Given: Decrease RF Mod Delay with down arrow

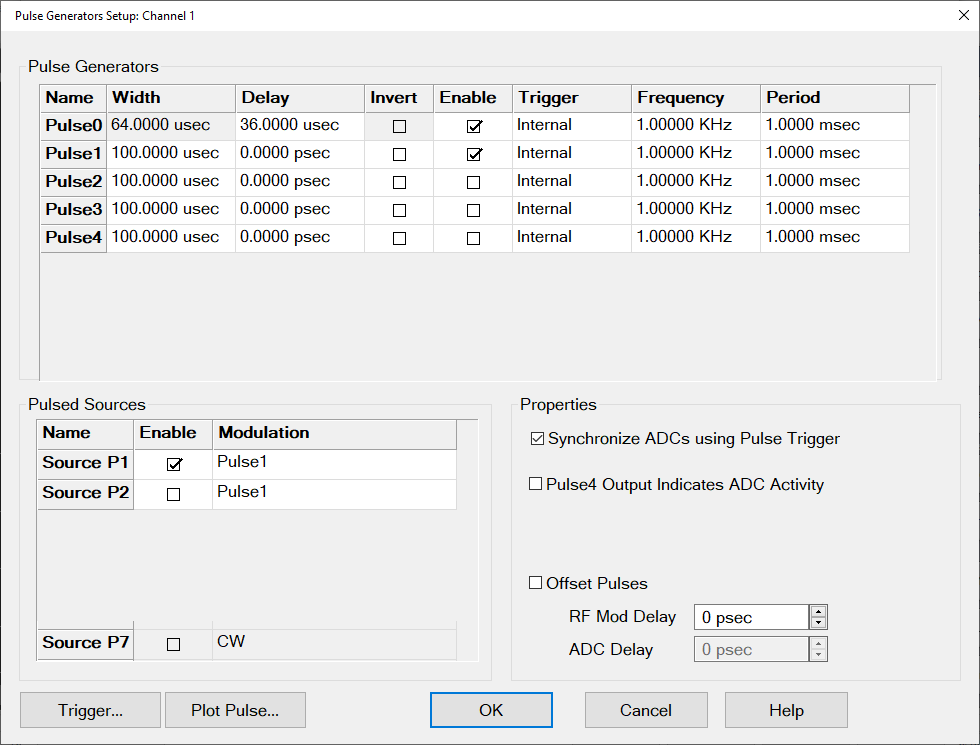Looking at the screenshot, I should pyautogui.click(x=818, y=624).
